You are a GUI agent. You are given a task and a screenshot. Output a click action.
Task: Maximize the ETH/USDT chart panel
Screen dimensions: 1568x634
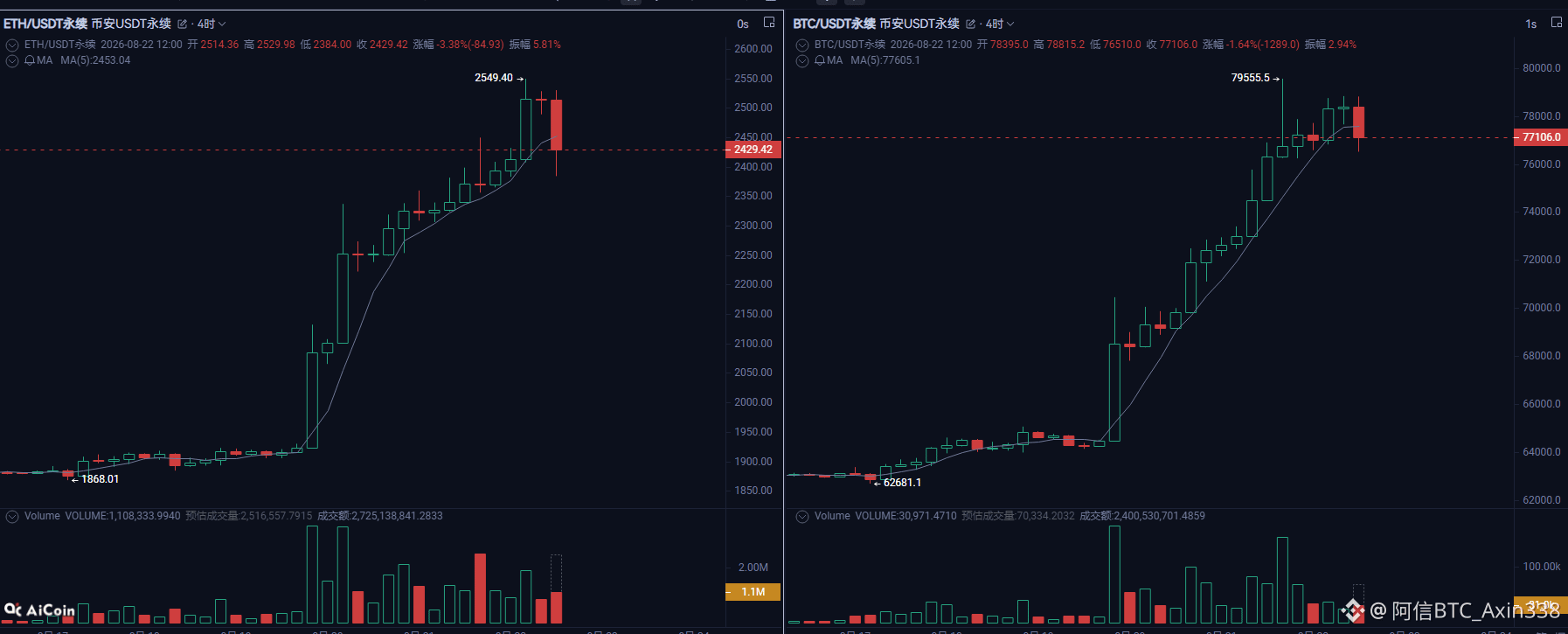(769, 23)
